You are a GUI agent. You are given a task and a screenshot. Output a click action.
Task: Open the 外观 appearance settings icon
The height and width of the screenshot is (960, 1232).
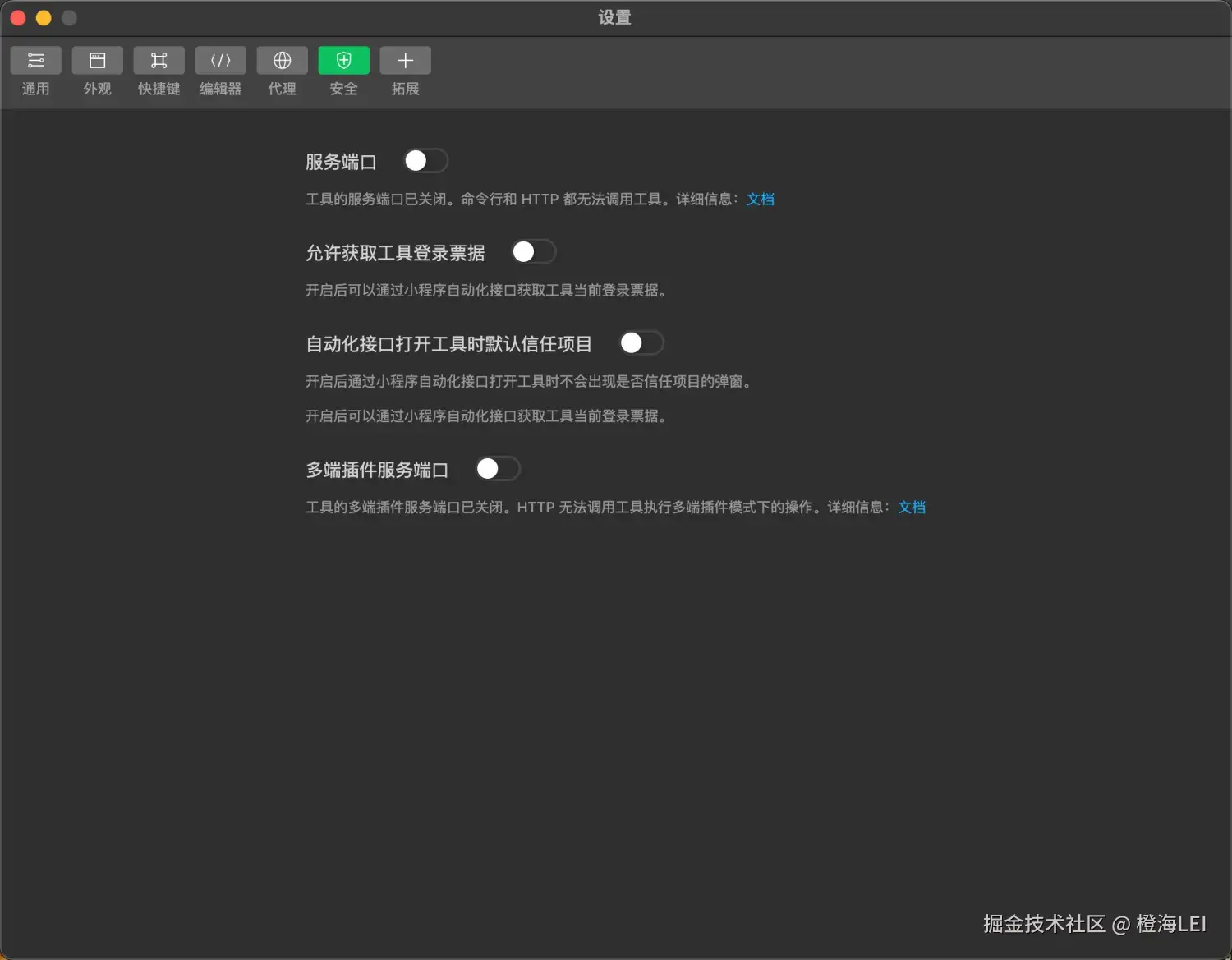pos(97,61)
